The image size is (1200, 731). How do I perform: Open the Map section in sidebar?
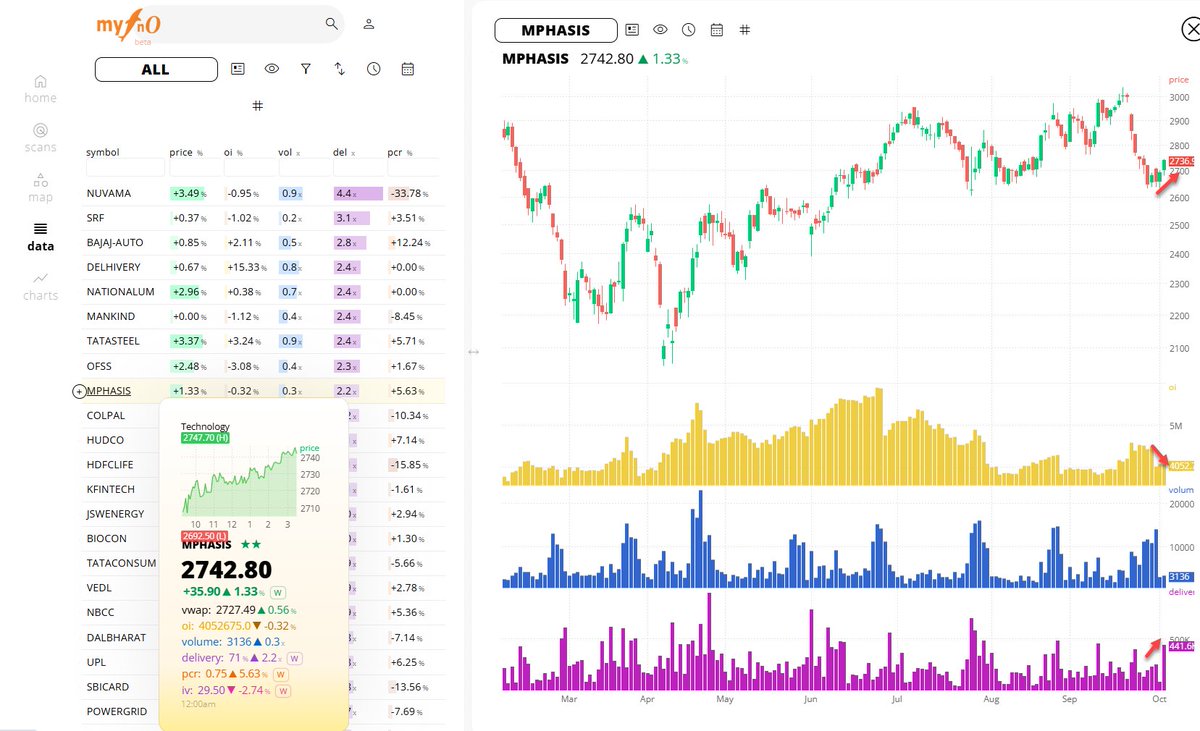pyautogui.click(x=40, y=187)
